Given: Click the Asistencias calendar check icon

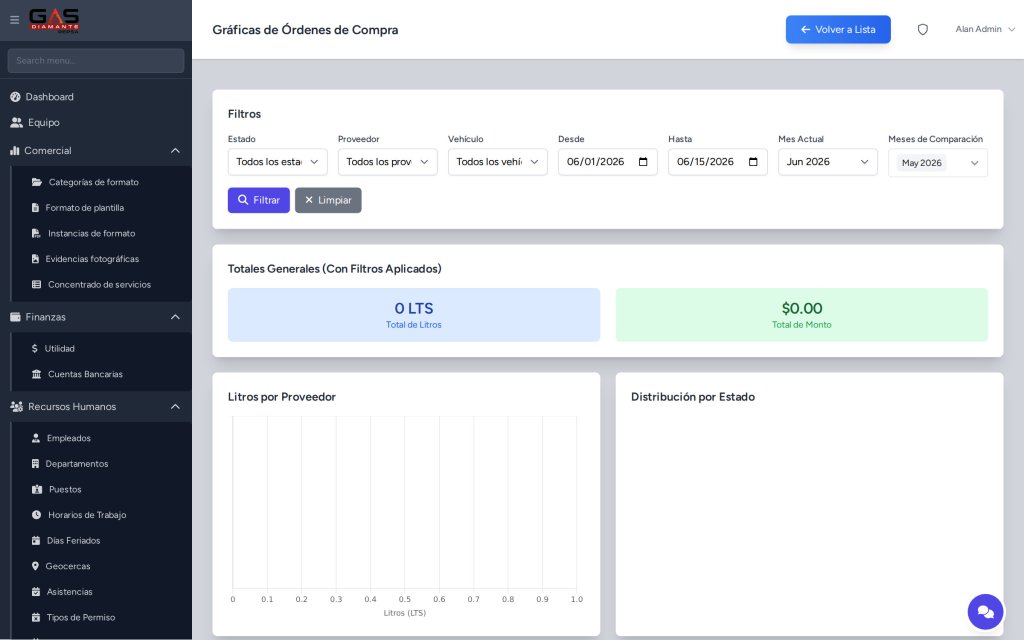Looking at the screenshot, I should coord(36,592).
